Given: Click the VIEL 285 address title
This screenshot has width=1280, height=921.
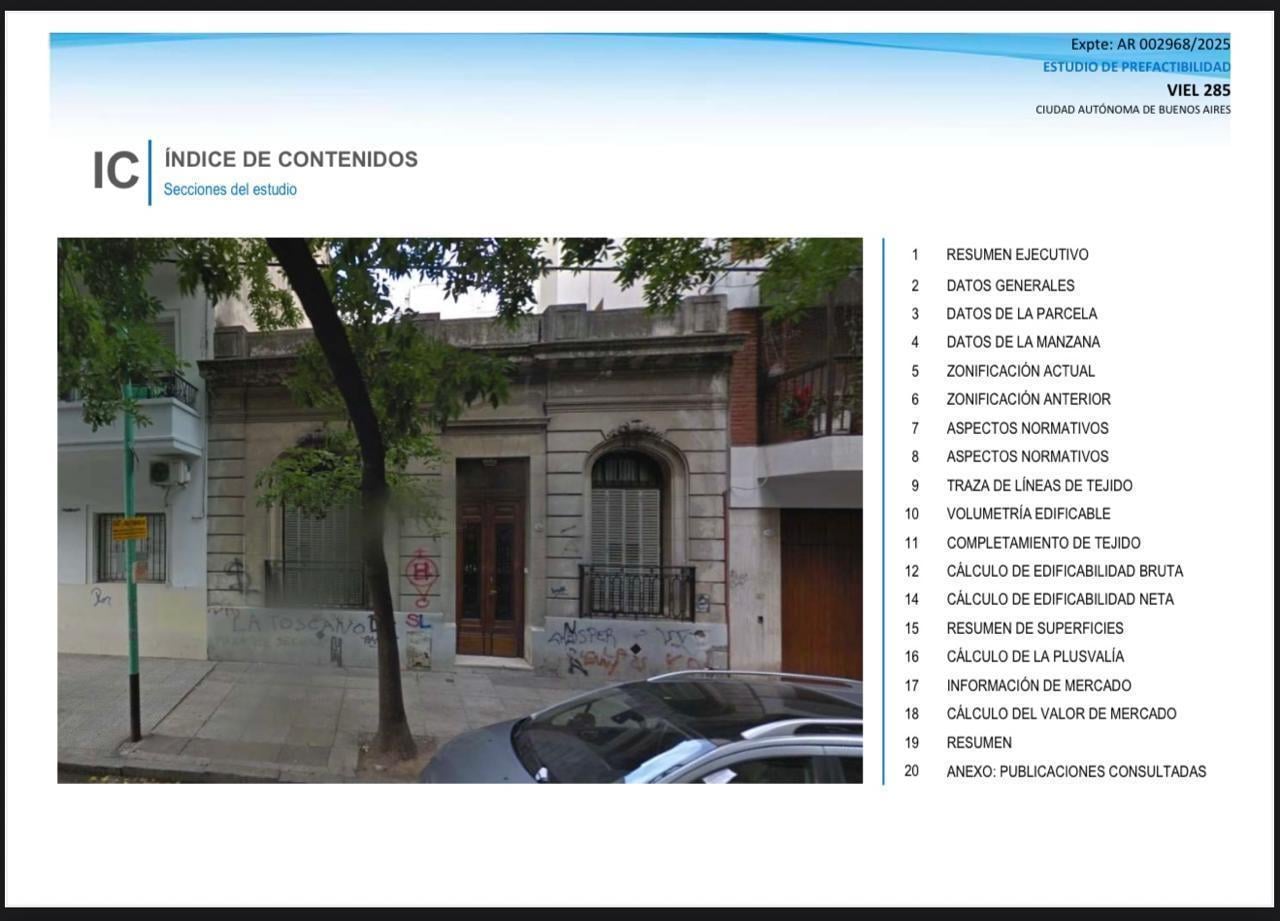Looking at the screenshot, I should 1198,90.
